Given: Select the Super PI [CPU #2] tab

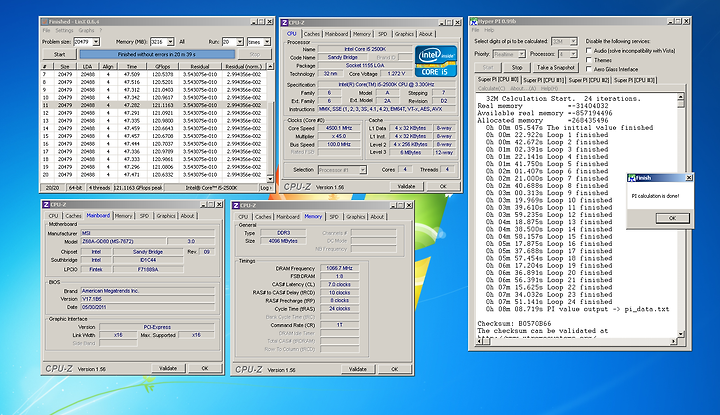Looking at the screenshot, I should 589,80.
